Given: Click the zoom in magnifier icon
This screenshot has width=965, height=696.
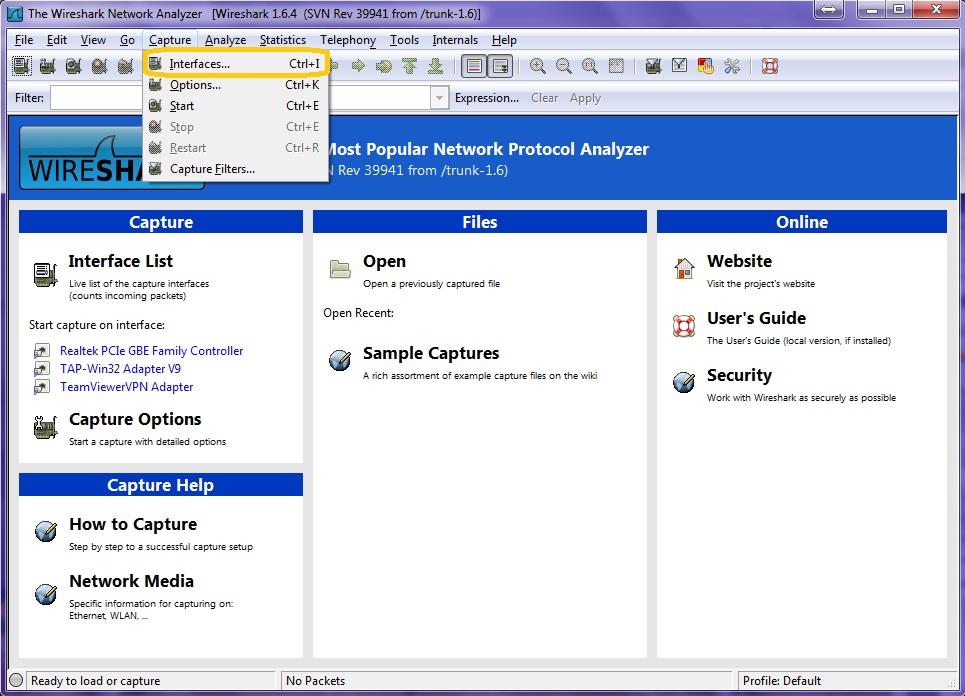Looking at the screenshot, I should (538, 67).
